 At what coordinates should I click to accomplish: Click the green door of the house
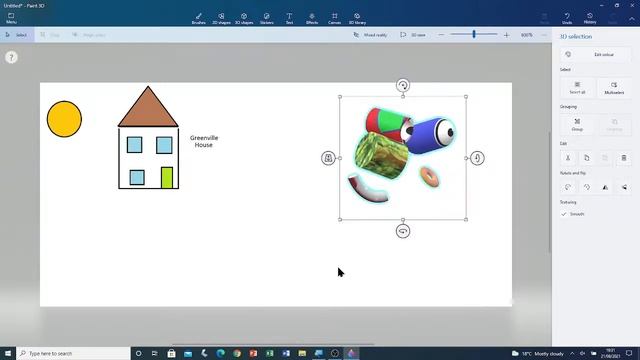coord(167,177)
